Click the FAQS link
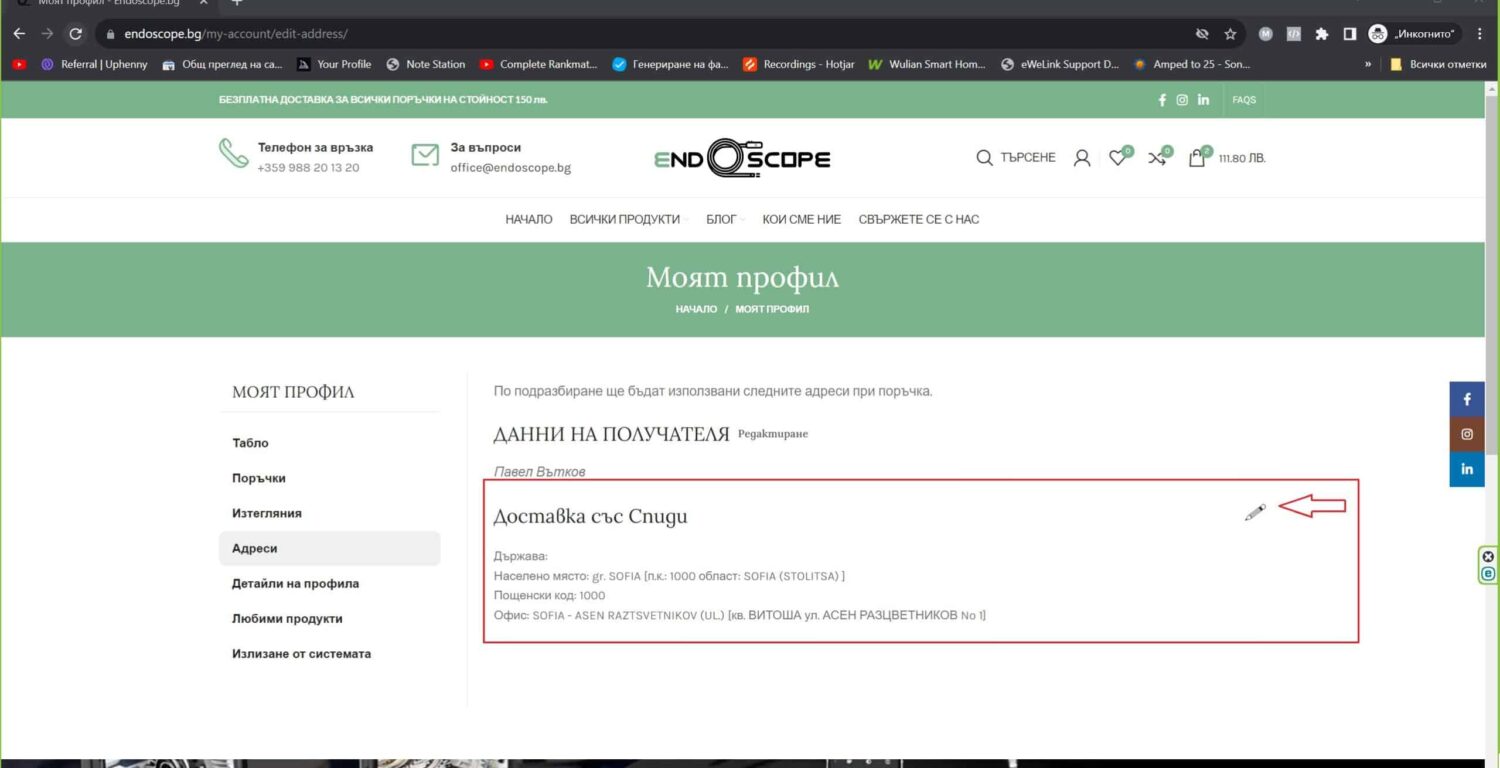The height and width of the screenshot is (768, 1500). point(1244,100)
